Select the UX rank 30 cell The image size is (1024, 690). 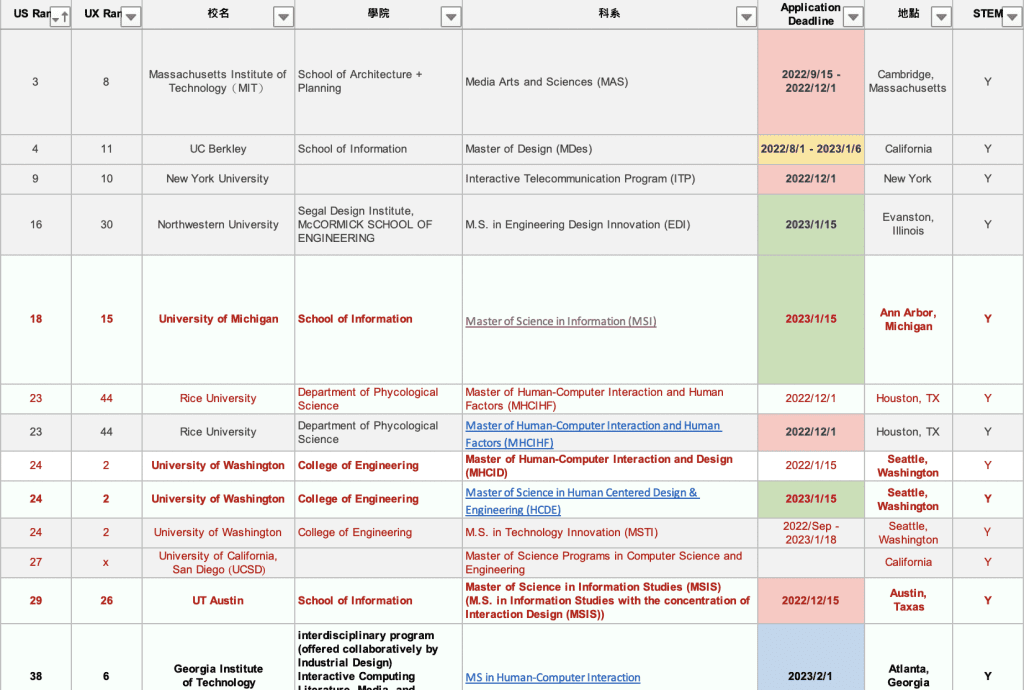tap(106, 225)
